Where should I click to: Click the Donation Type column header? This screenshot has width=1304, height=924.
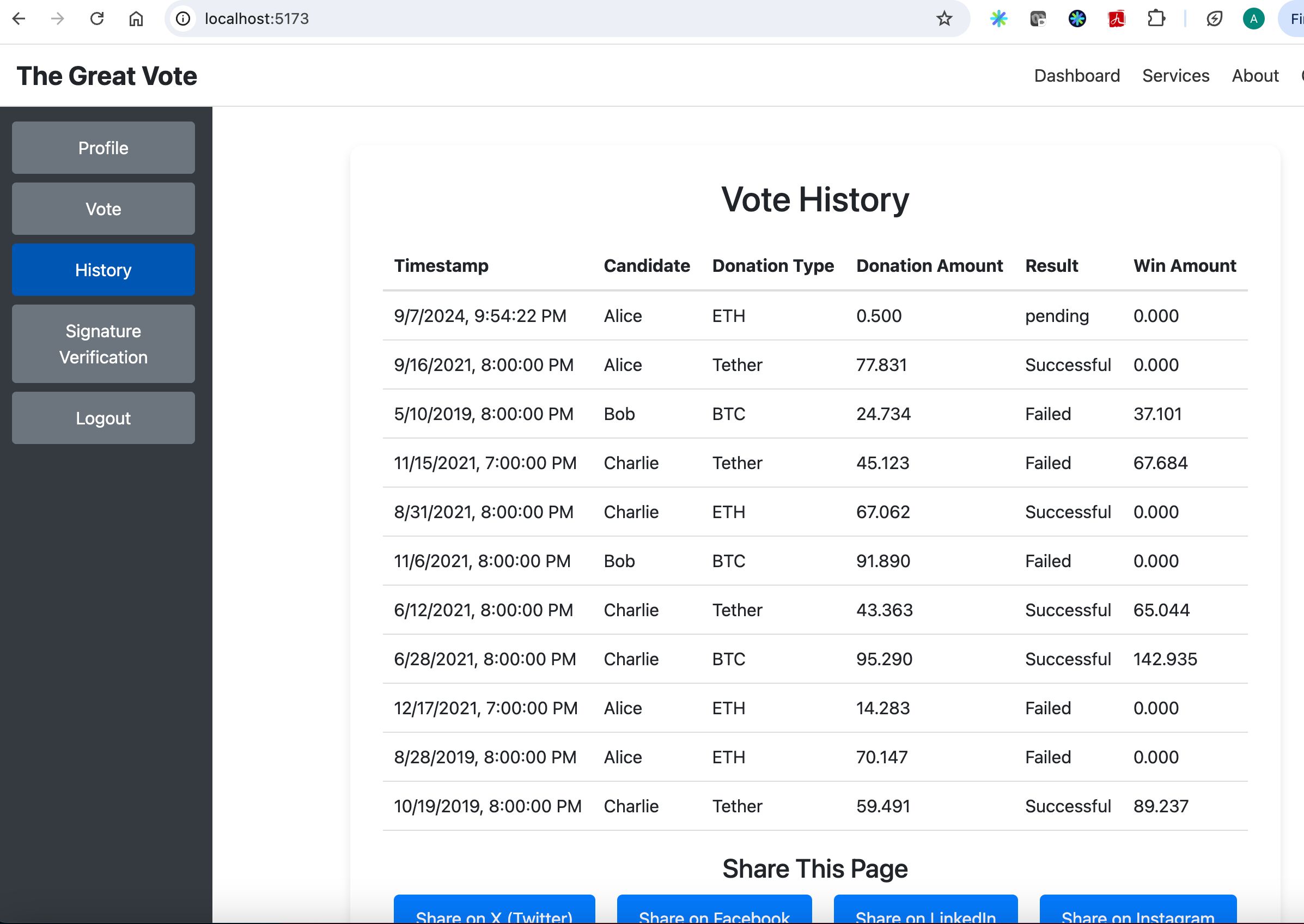coord(773,265)
